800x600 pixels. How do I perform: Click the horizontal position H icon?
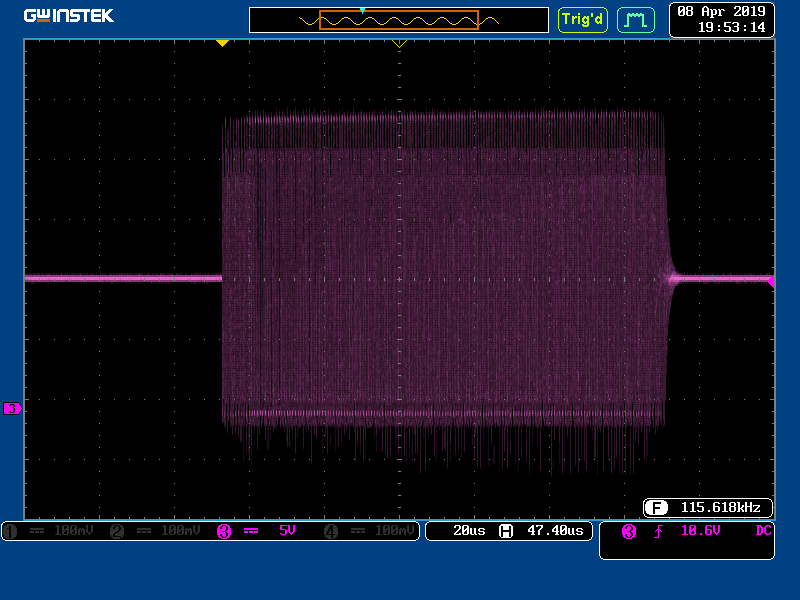506,531
